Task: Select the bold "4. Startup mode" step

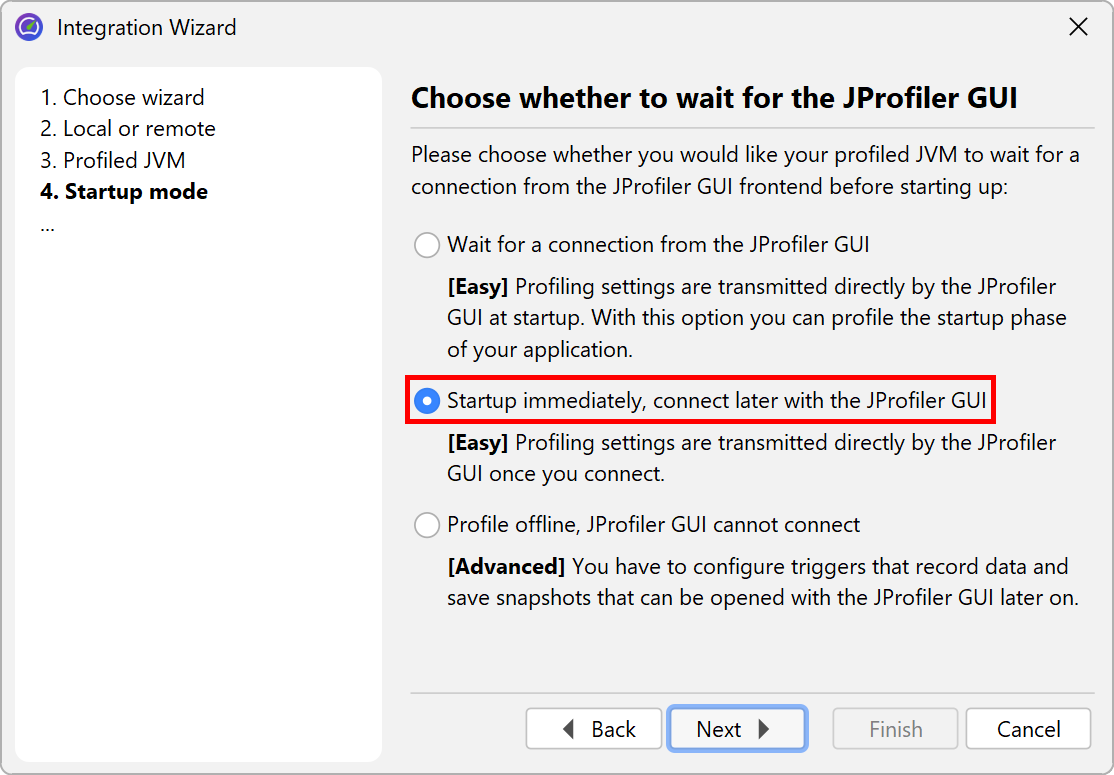Action: (x=124, y=192)
